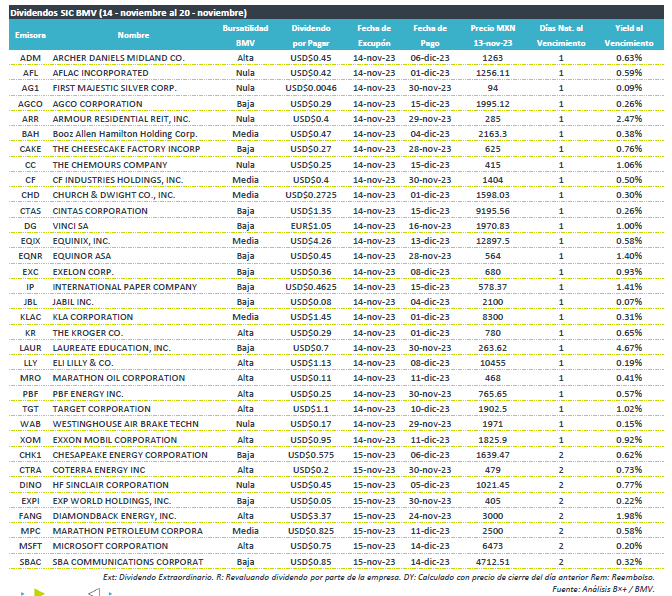Click the 4.67% yield value
This screenshot has width=672, height=596.
(628, 347)
